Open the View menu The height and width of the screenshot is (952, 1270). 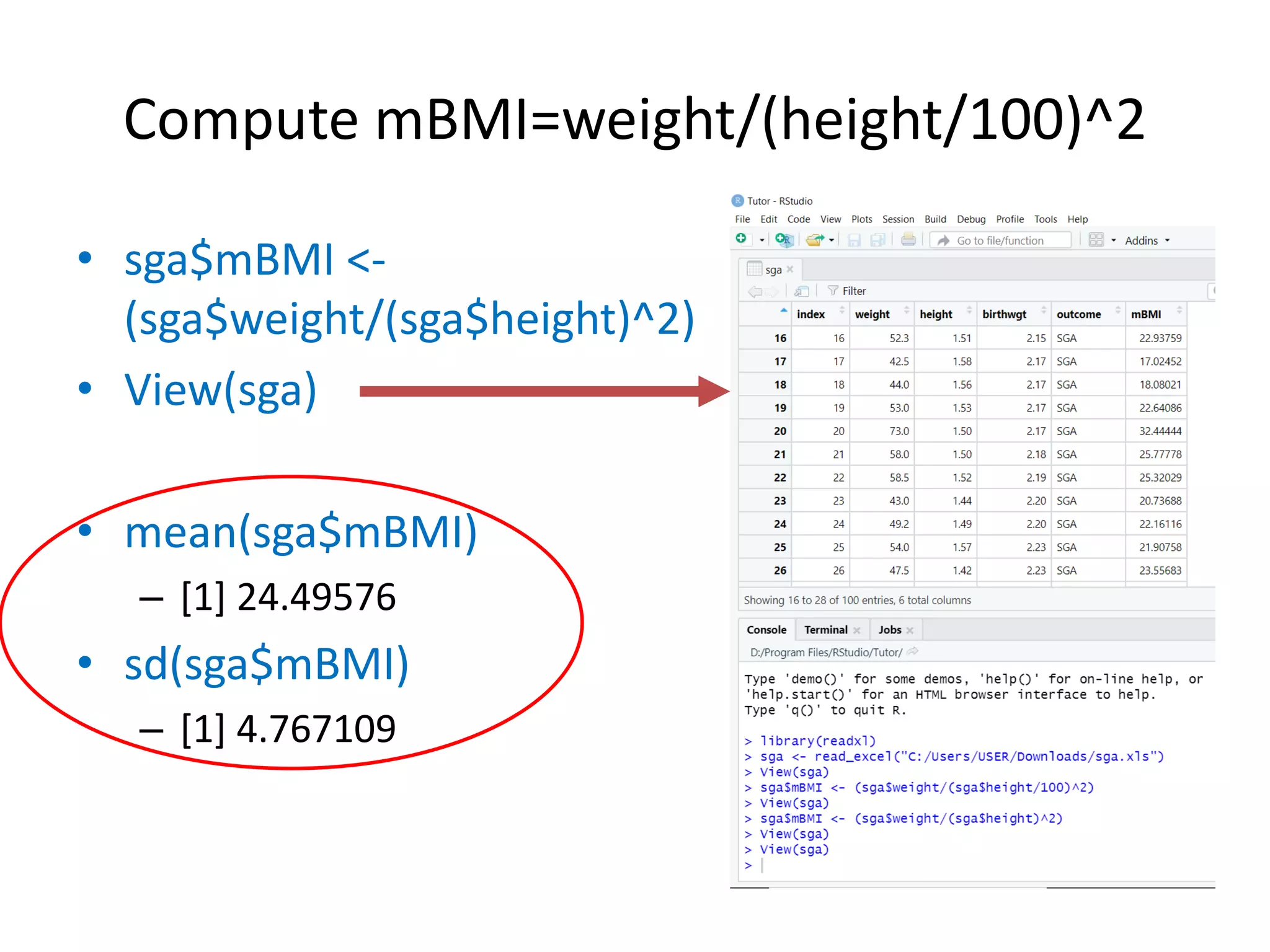[830, 219]
